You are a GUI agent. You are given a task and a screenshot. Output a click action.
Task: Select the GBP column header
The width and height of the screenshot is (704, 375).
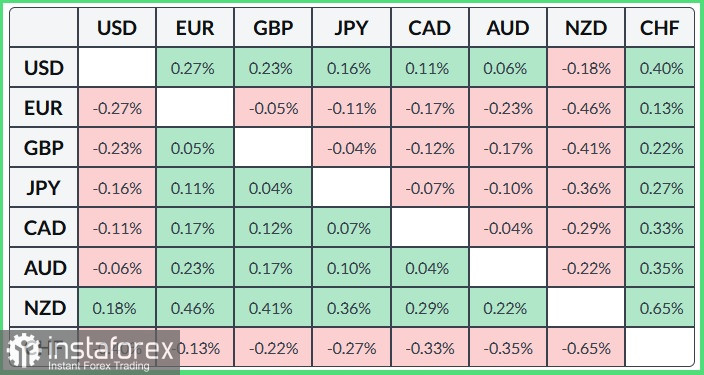point(273,28)
